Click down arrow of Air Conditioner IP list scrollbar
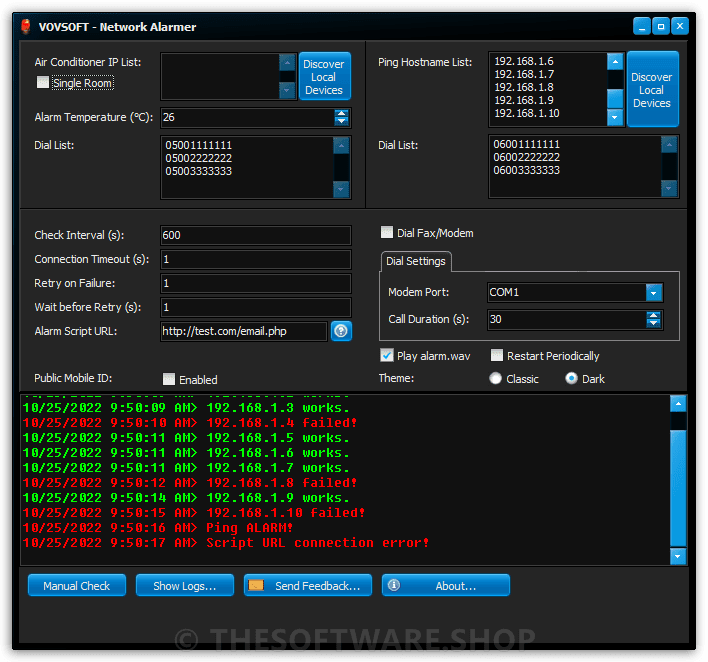Viewport: 708px width, 662px height. (x=287, y=91)
